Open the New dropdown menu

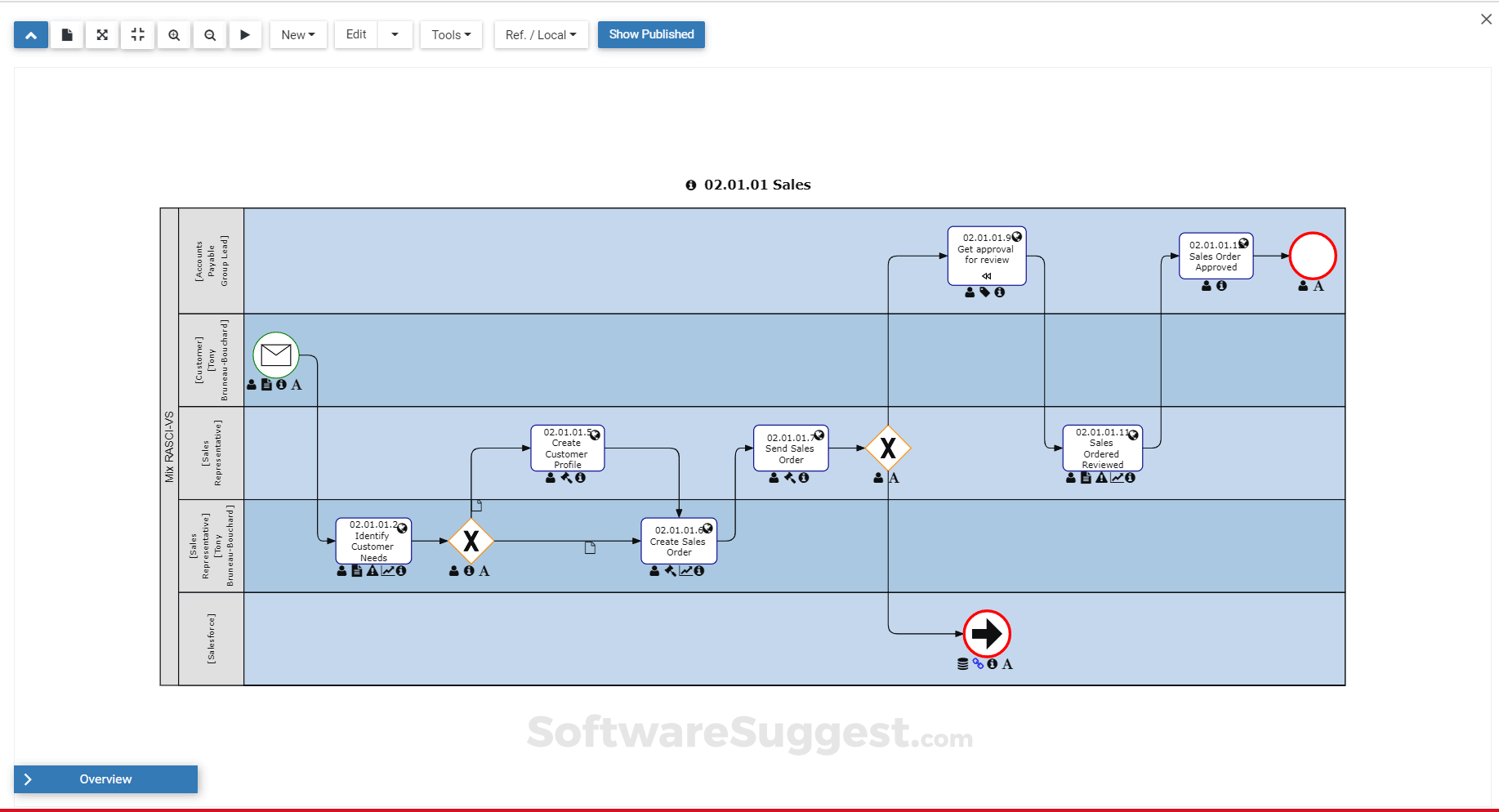(x=297, y=34)
